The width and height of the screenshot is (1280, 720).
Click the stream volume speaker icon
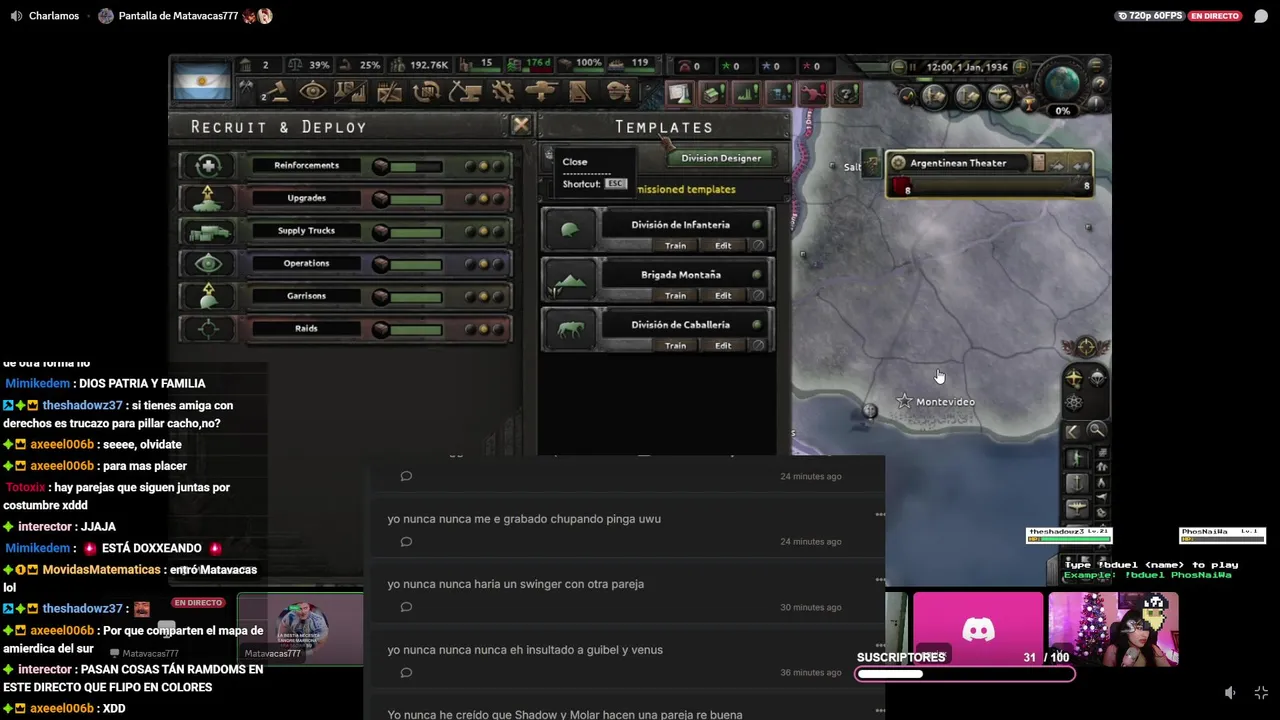pos(1231,693)
